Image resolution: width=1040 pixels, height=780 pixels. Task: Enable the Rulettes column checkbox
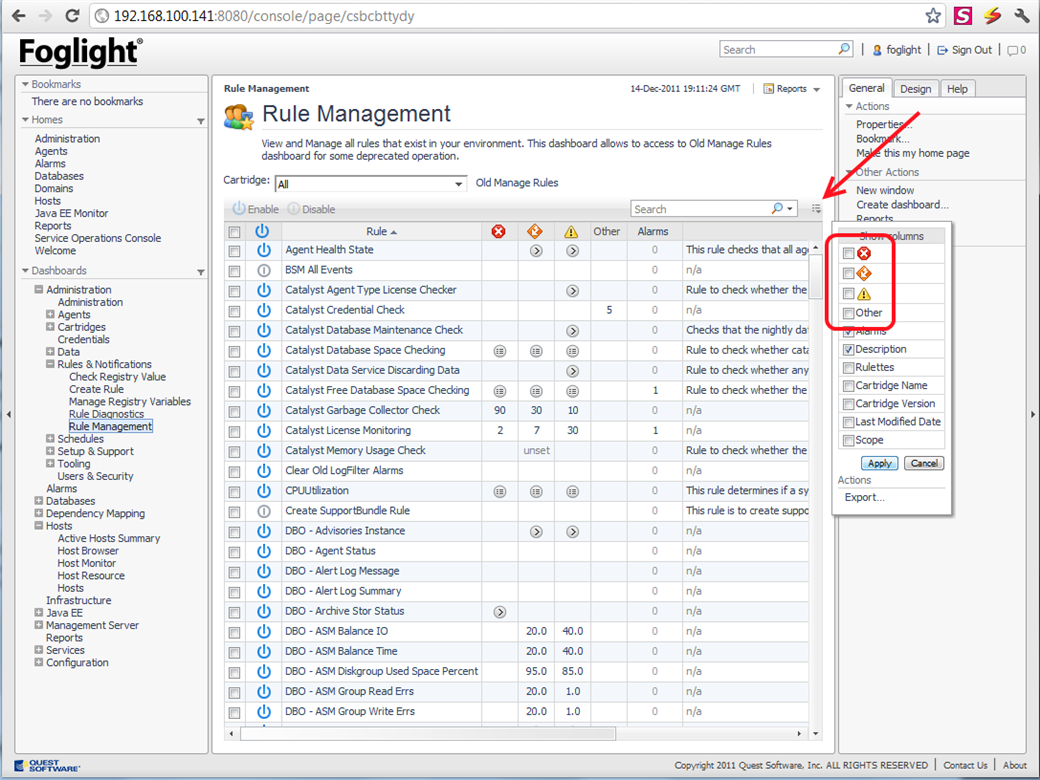coord(848,367)
